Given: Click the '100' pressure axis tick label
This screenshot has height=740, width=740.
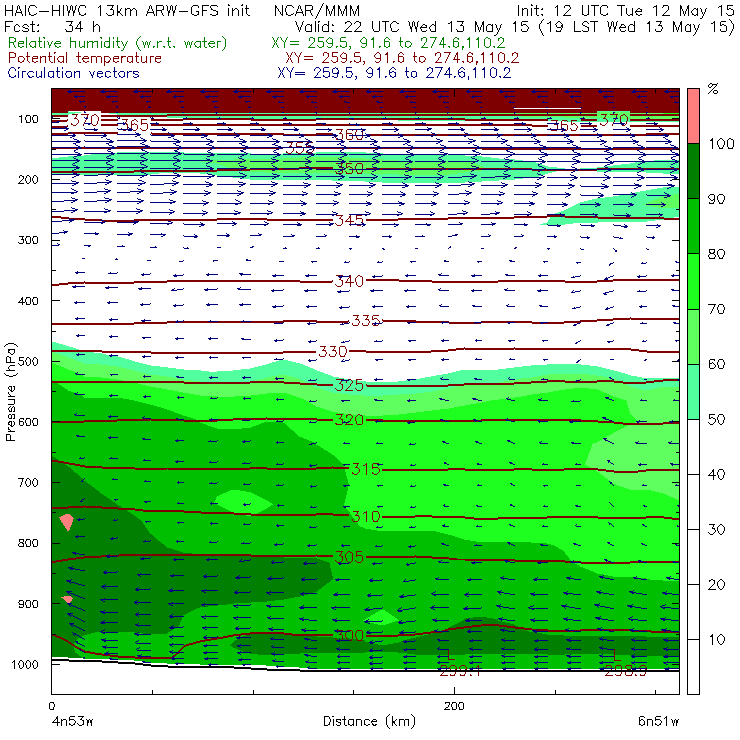Looking at the screenshot, I should [28, 119].
